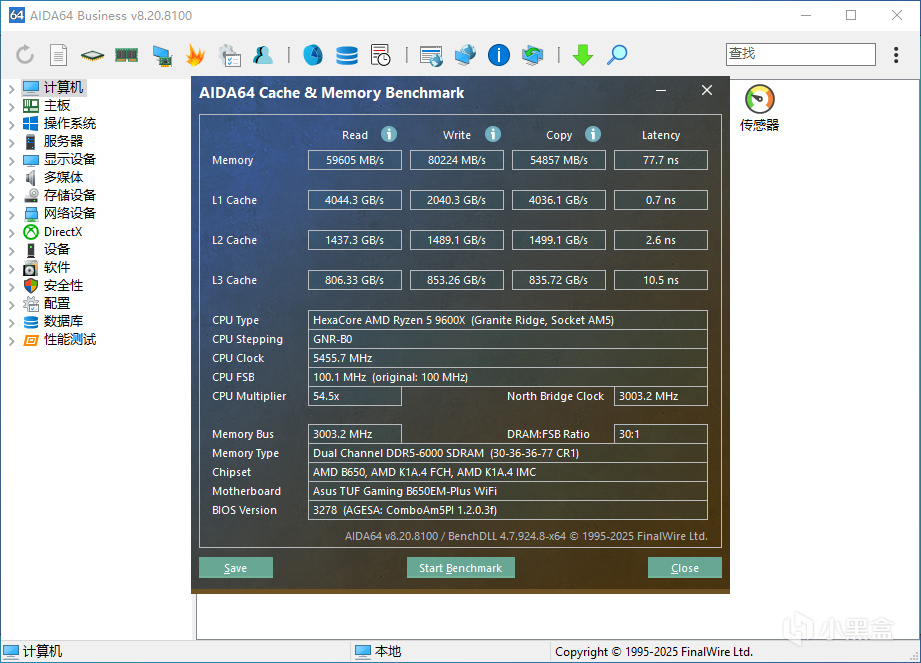Click the networked computers toolbar icon

465,55
